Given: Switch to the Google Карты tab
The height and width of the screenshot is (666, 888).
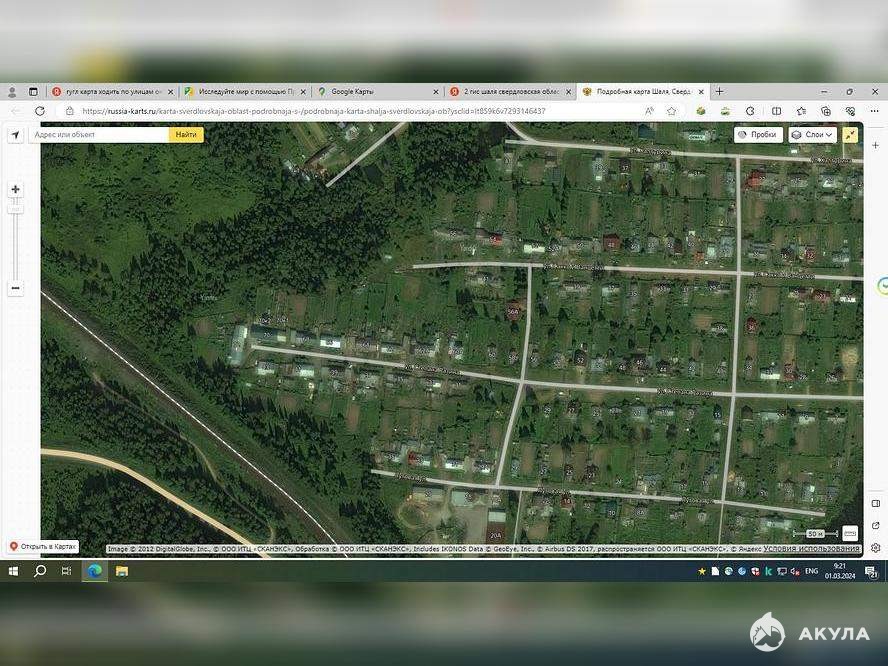Looking at the screenshot, I should pyautogui.click(x=375, y=91).
